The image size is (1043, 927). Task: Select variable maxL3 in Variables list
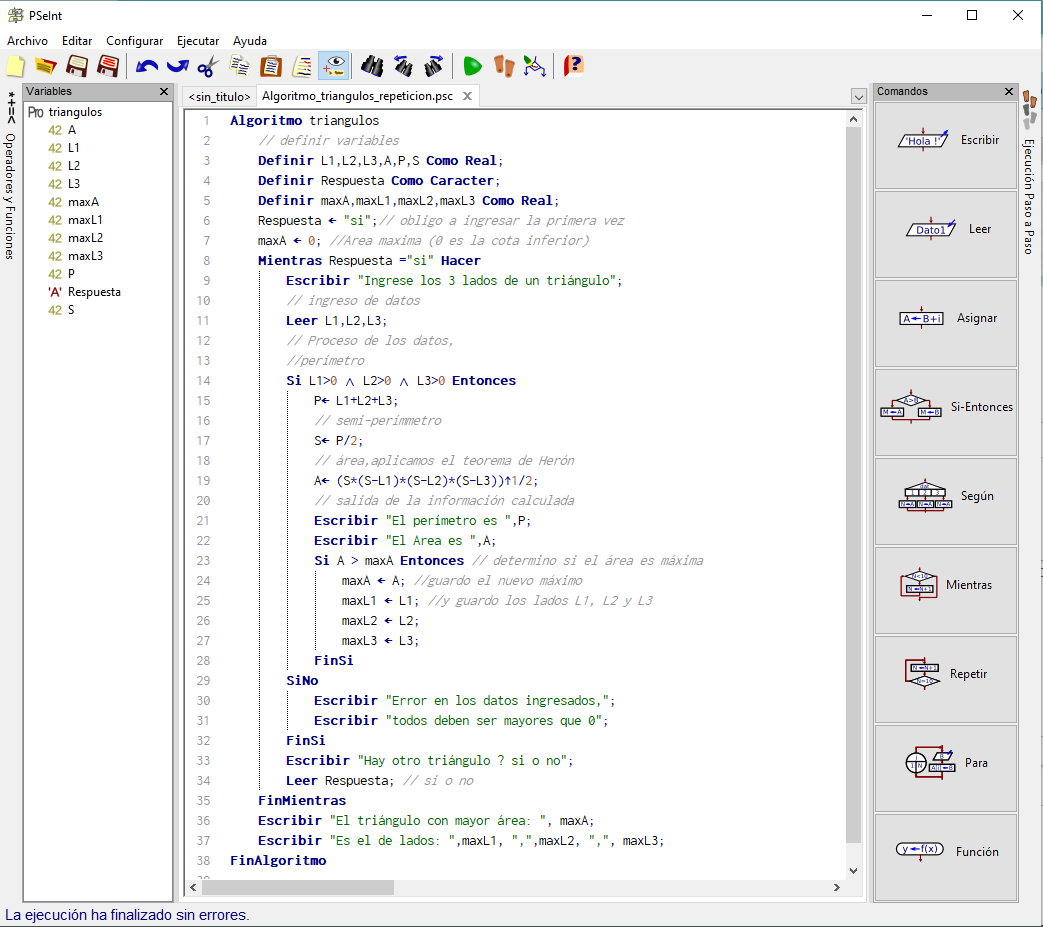(x=85, y=255)
